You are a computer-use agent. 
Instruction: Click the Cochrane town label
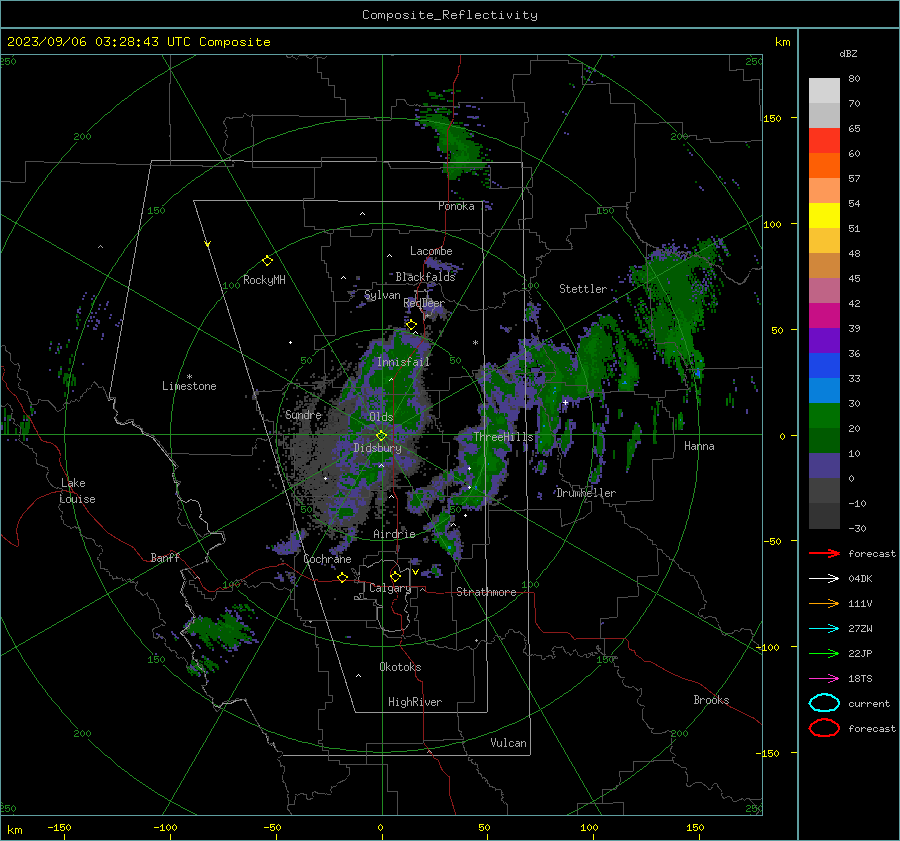click(327, 559)
